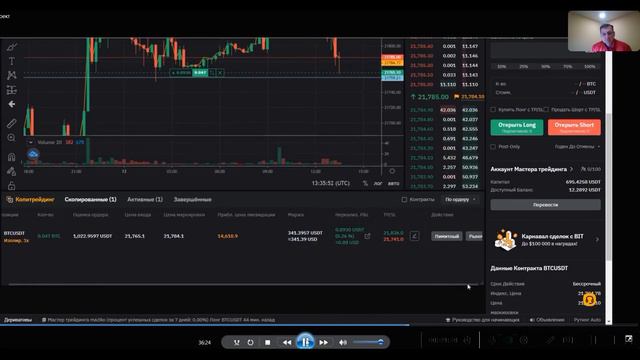Viewport: 640px width, 360px height.
Task: Click the Рыночный close button in position row
Action: pos(475,236)
